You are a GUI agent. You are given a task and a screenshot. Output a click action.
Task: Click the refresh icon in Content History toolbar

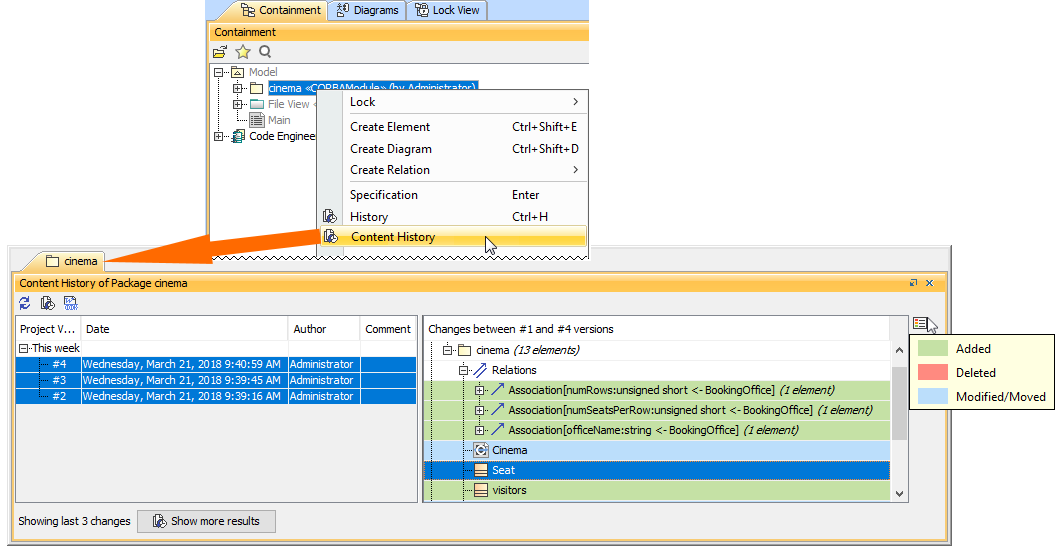pyautogui.click(x=25, y=303)
